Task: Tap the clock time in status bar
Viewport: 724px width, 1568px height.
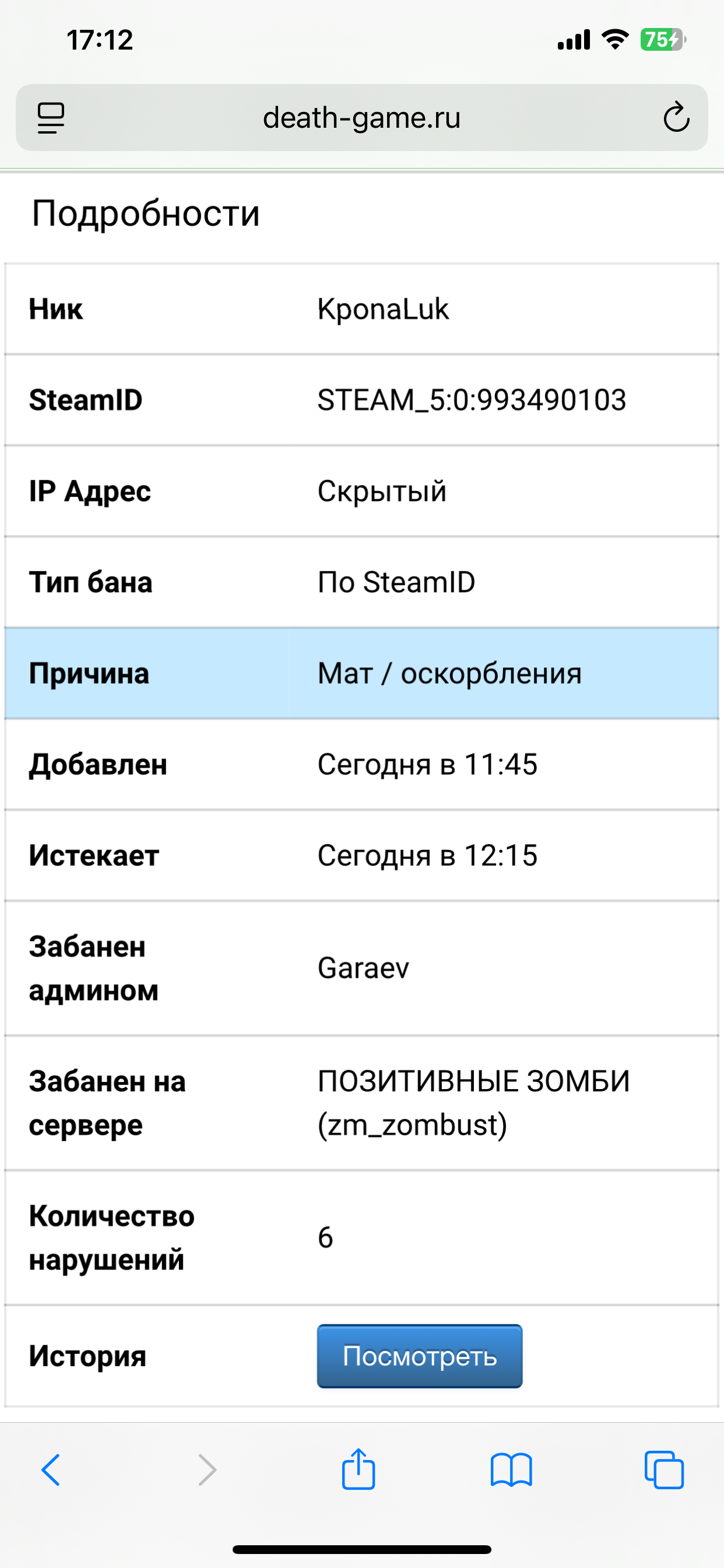Action: point(100,40)
